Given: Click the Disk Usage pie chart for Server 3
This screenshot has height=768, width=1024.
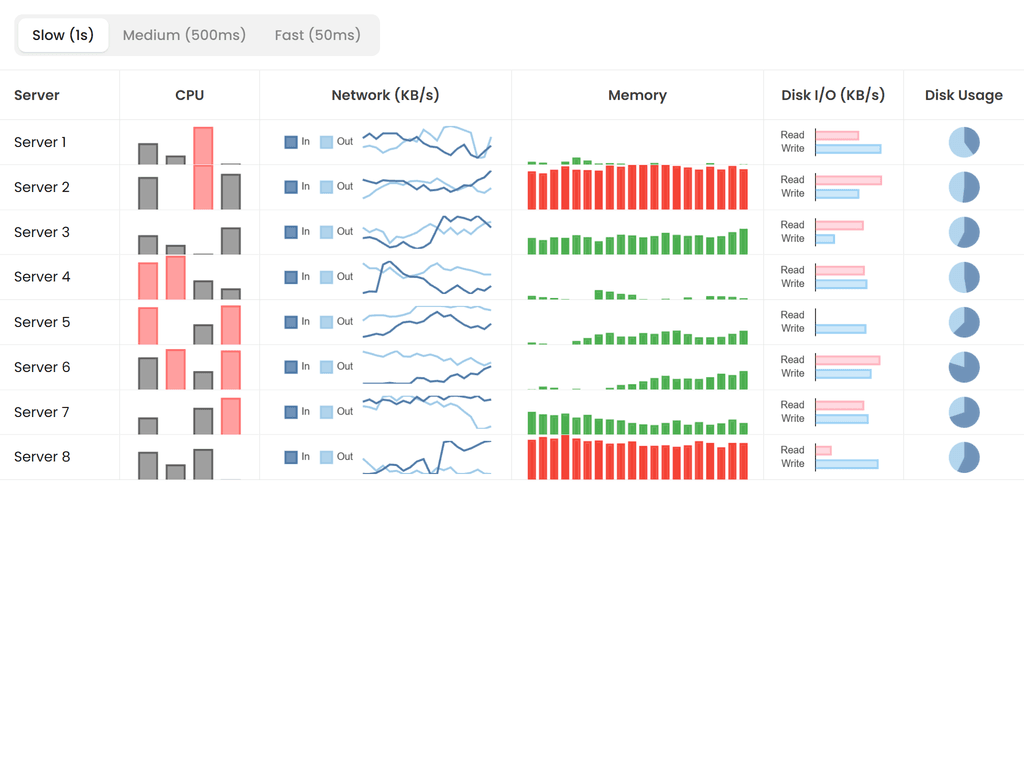Looking at the screenshot, I should 963,232.
